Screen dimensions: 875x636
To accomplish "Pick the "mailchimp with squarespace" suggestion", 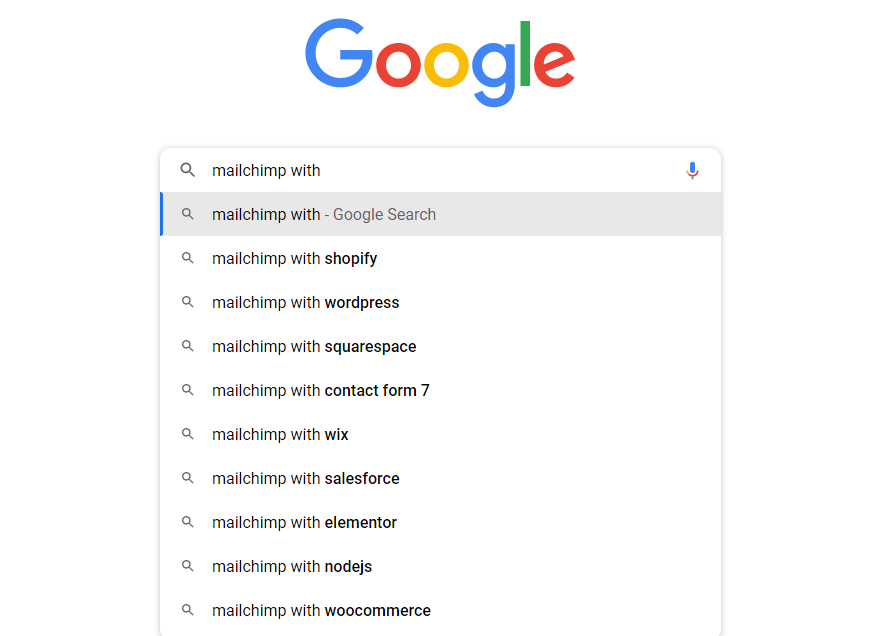I will [314, 346].
